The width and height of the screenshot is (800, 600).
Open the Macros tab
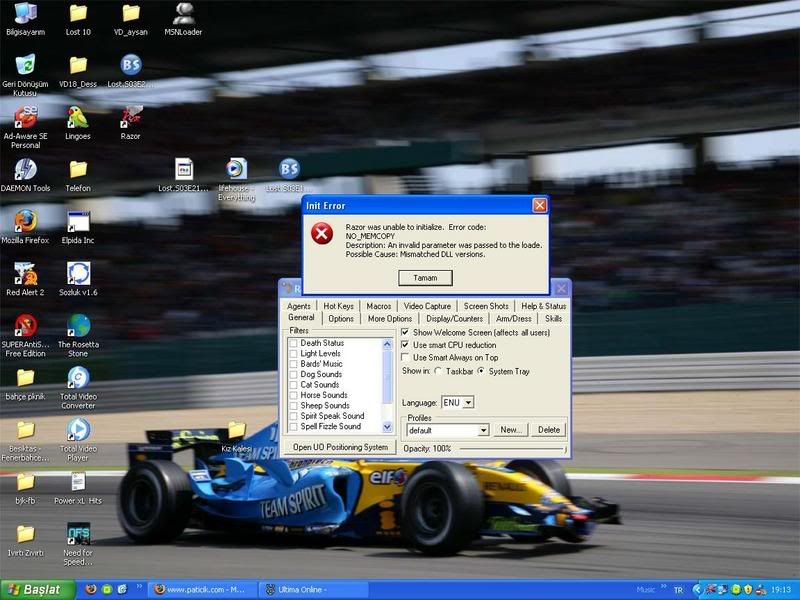pos(379,306)
